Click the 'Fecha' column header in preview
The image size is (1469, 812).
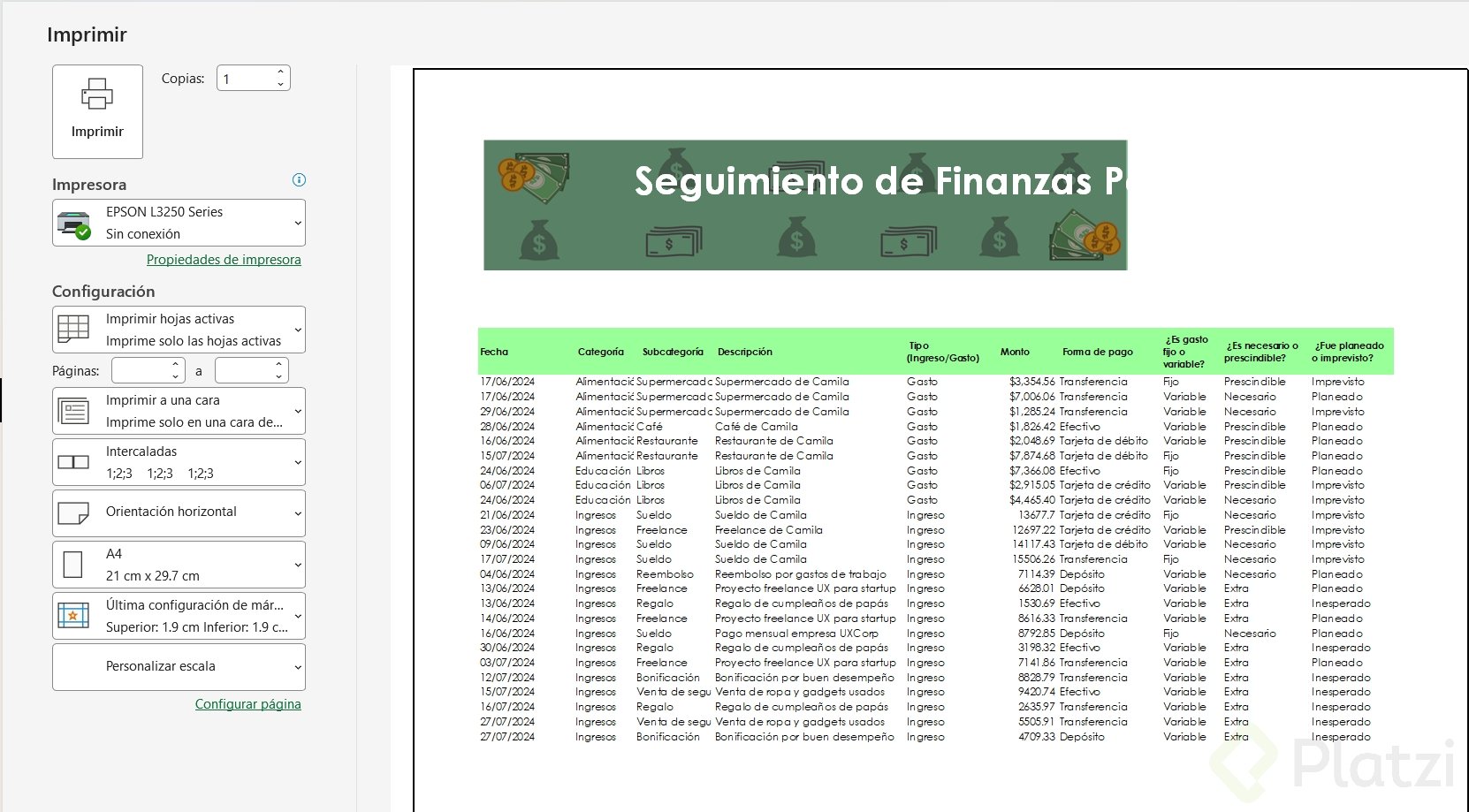pos(494,352)
